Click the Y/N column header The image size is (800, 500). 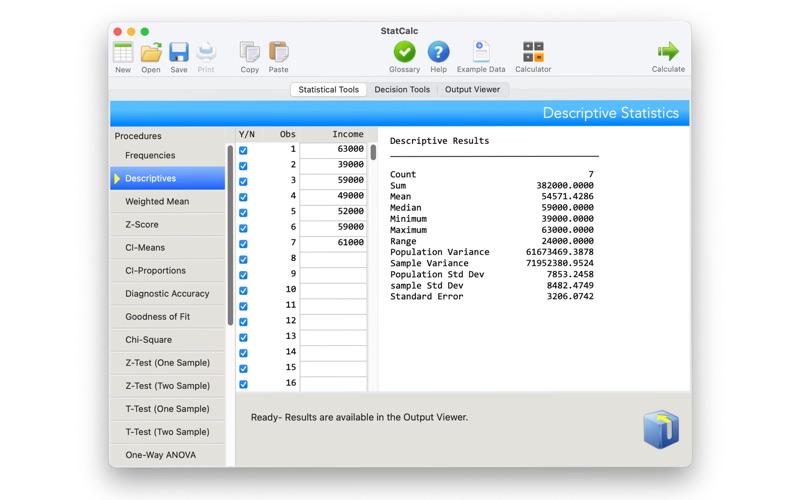(x=246, y=134)
